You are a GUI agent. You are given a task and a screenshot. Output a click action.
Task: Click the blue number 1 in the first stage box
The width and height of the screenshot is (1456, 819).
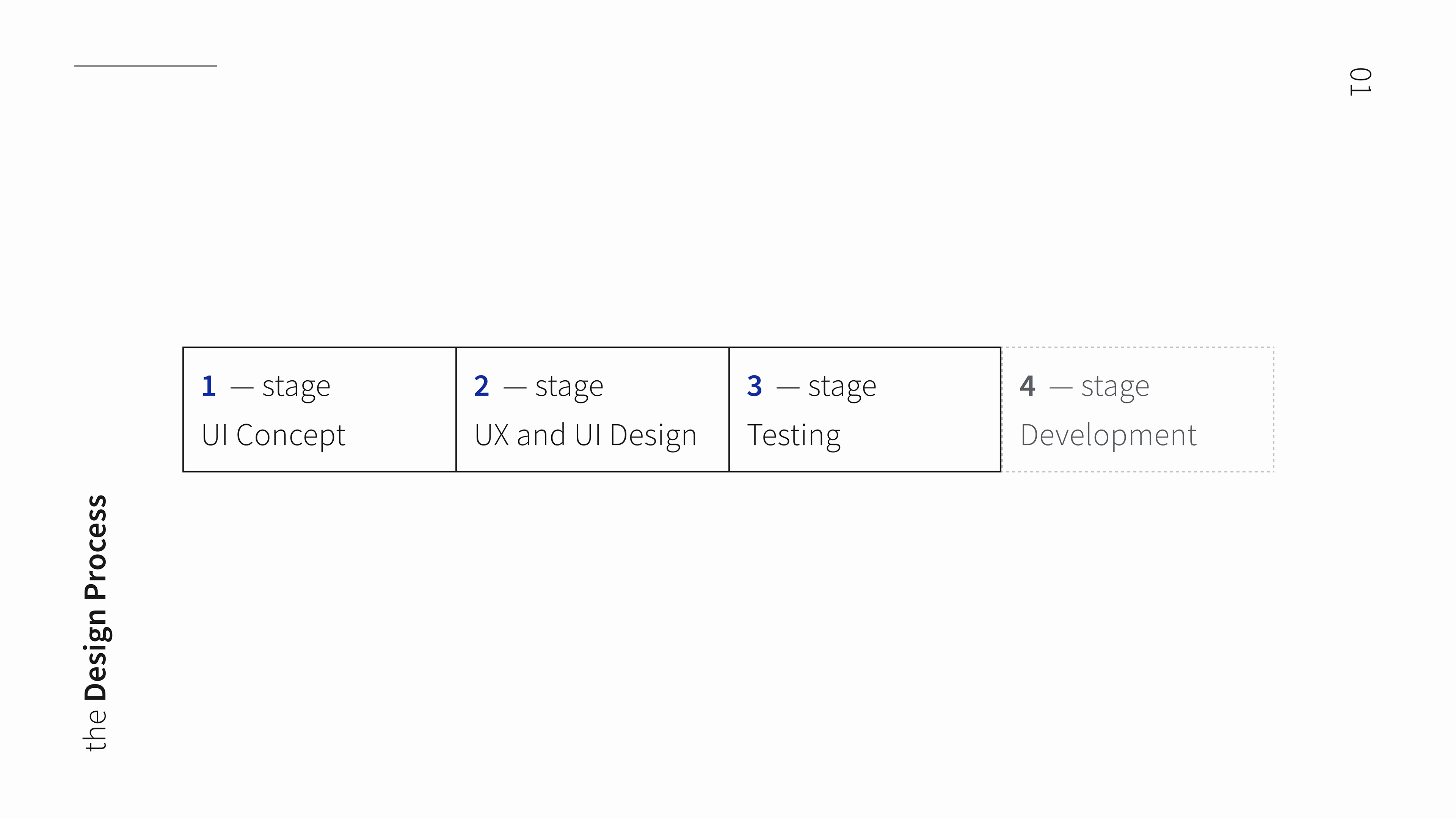point(209,387)
